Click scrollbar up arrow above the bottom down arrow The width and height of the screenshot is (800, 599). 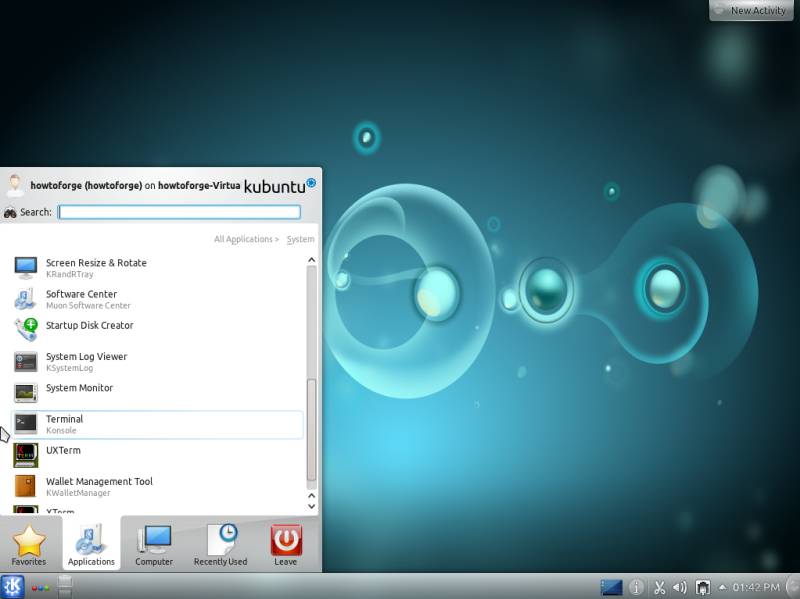click(x=311, y=495)
